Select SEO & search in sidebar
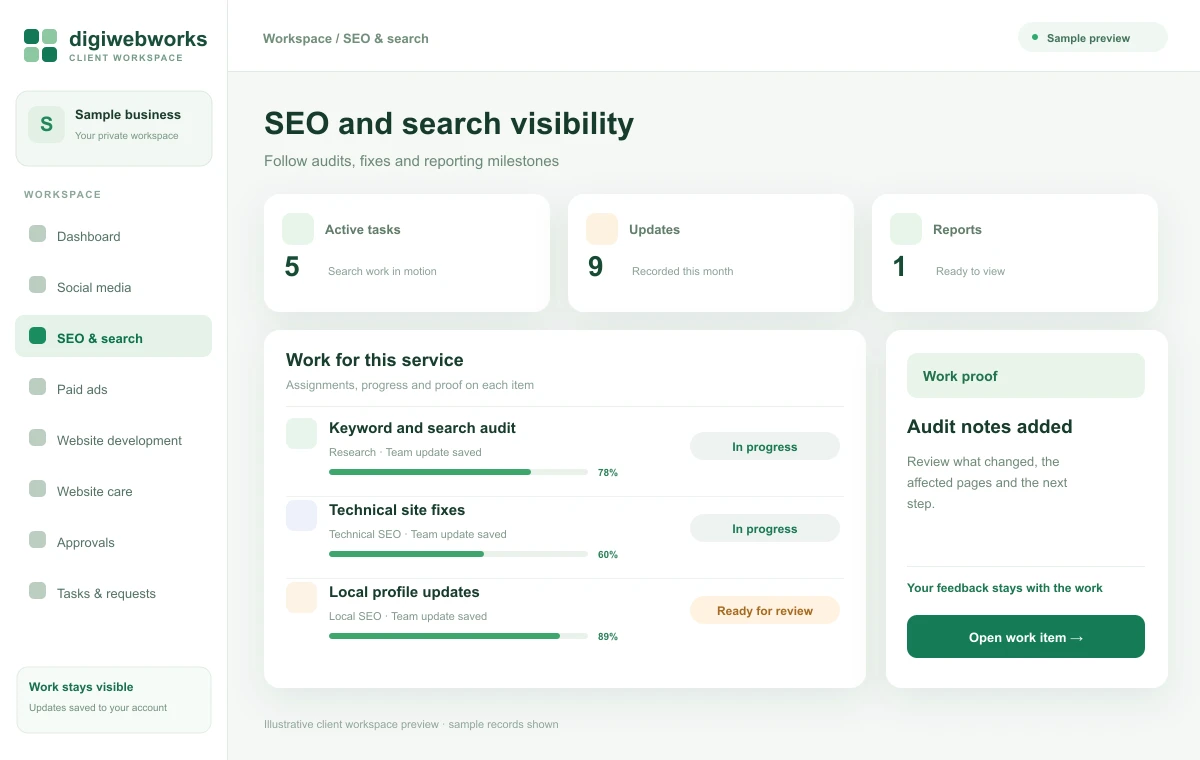 tap(113, 337)
